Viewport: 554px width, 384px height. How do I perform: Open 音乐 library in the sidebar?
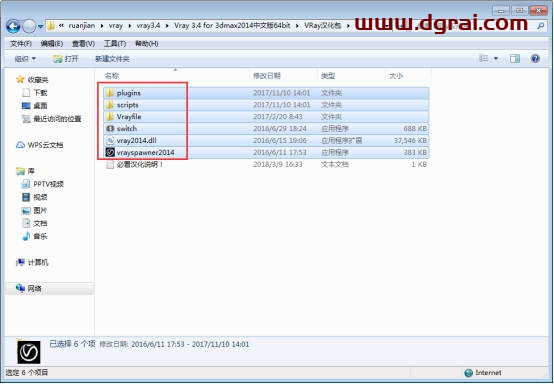tap(40, 236)
